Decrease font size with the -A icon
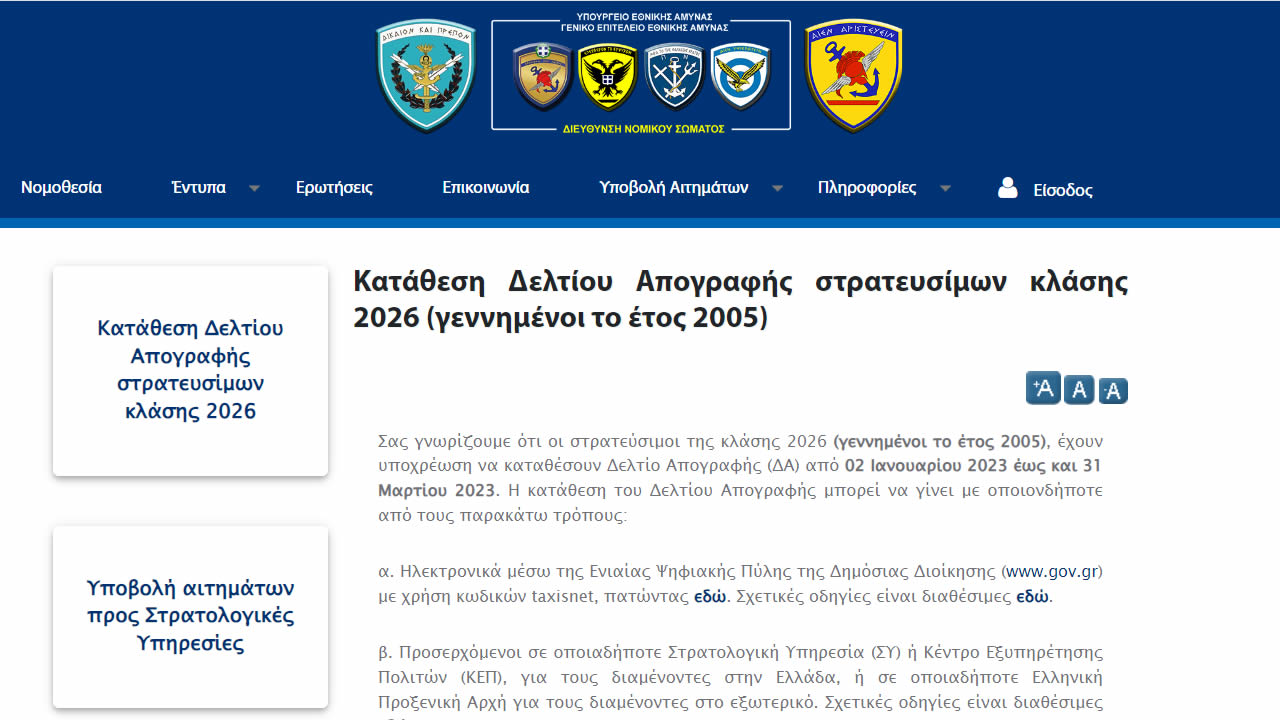This screenshot has width=1280, height=720. [1113, 391]
